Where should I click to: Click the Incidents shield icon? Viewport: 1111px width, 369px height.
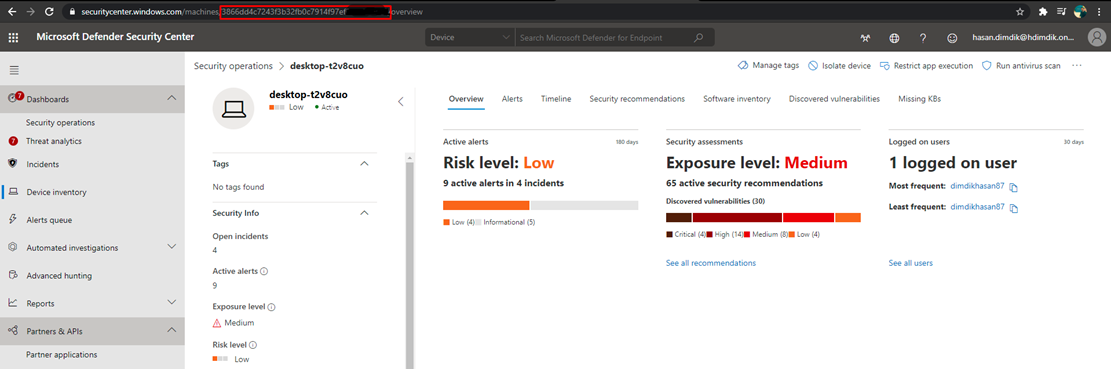tap(13, 164)
